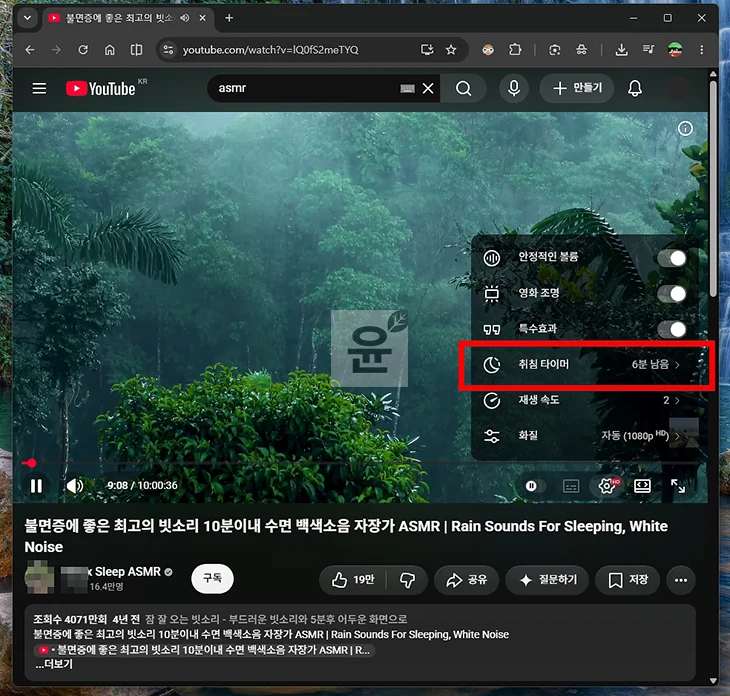Open the YouTube hamburger guide menu
730x696 pixels.
pyautogui.click(x=39, y=88)
